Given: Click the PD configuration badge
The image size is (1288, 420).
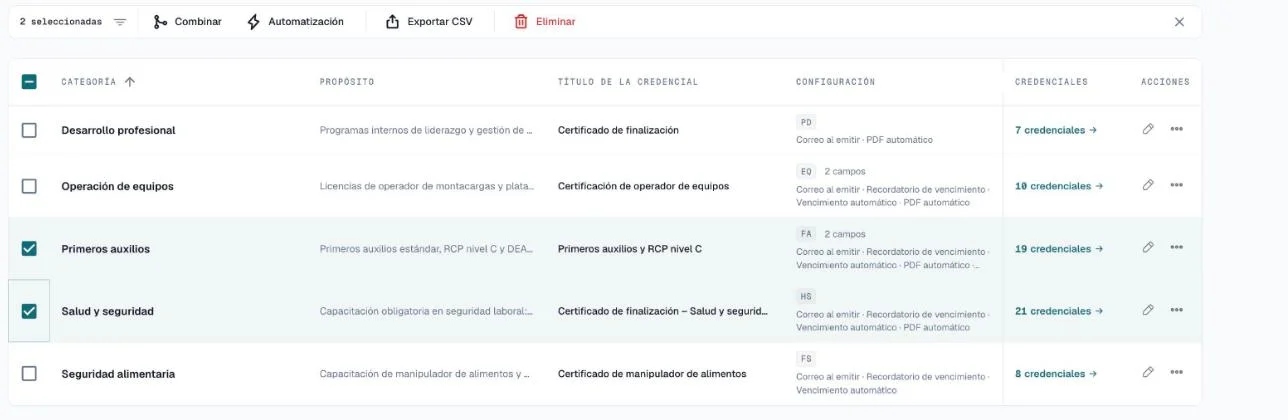Looking at the screenshot, I should pos(806,122).
